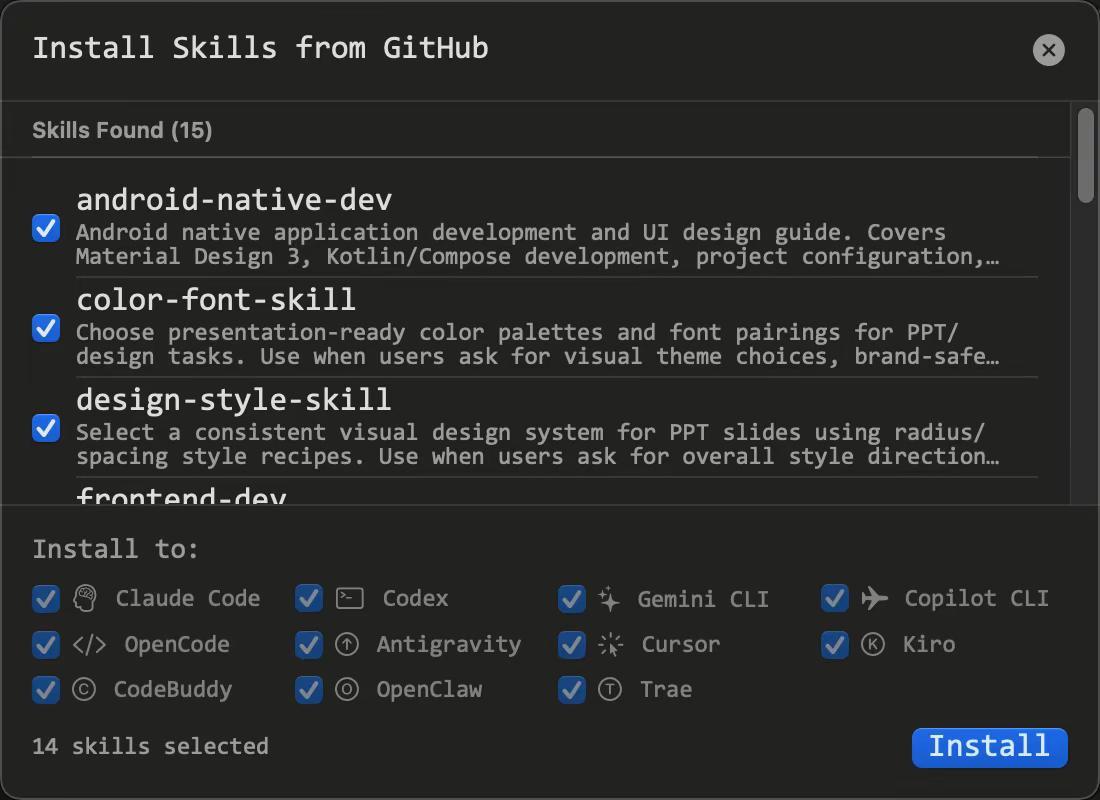The width and height of the screenshot is (1100, 800).
Task: Disable installing to Copilot CLI
Action: [834, 598]
